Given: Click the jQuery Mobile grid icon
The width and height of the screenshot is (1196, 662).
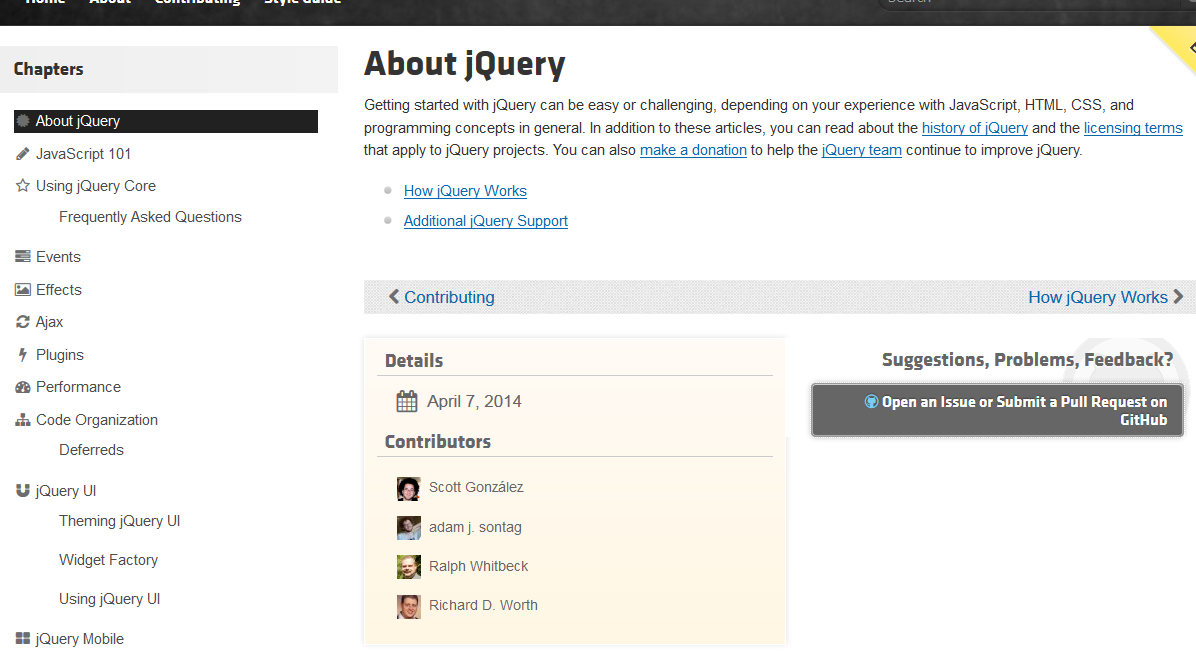Looking at the screenshot, I should pos(23,639).
